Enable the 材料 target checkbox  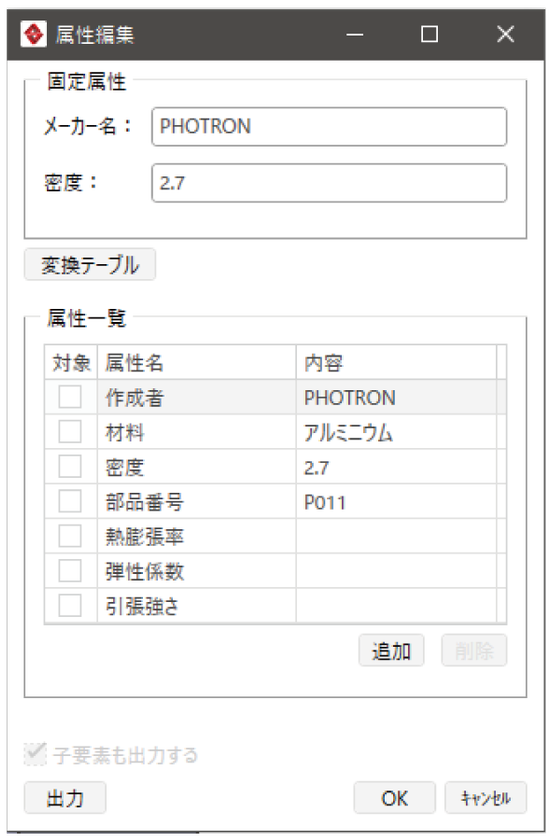tap(70, 432)
